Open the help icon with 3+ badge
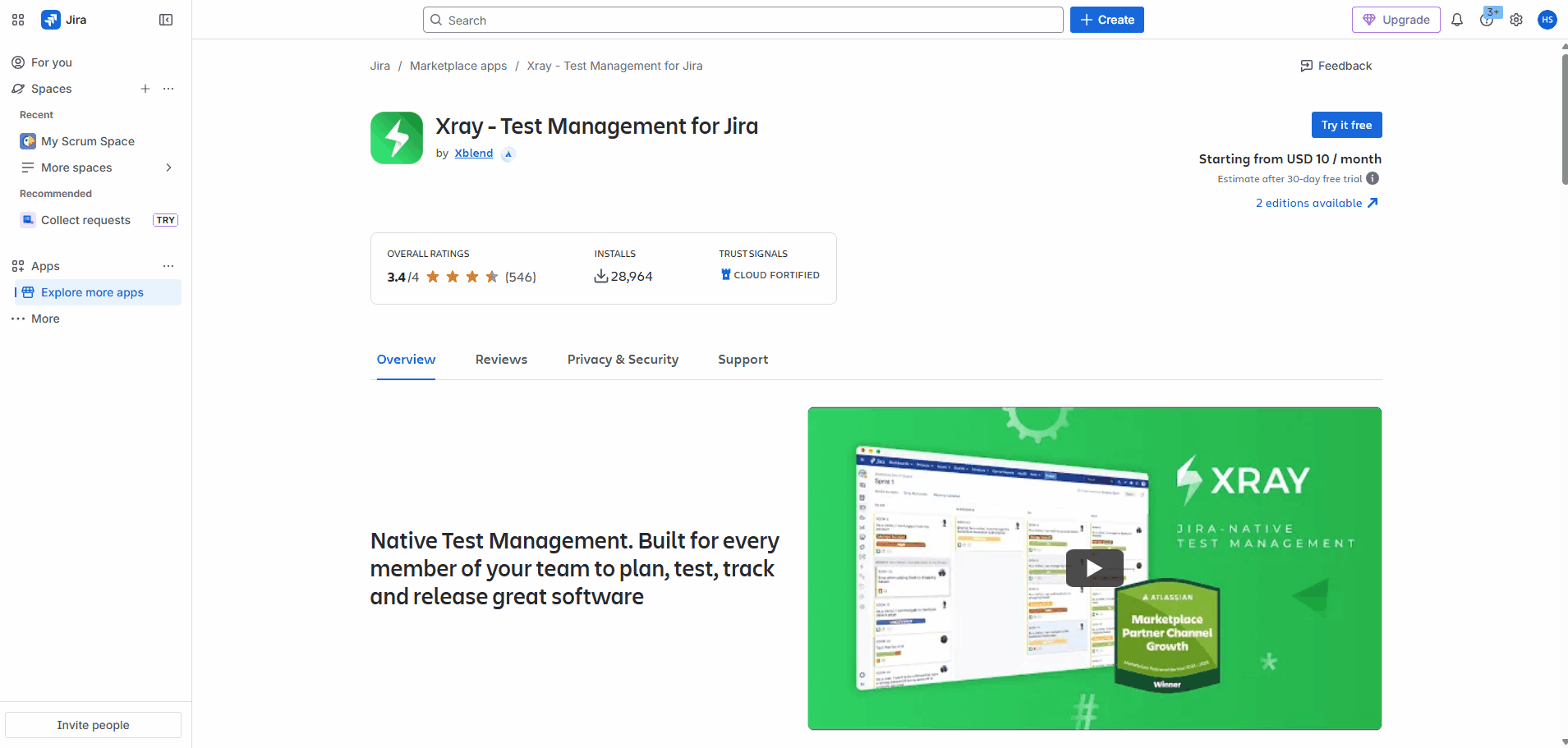This screenshot has width=1568, height=748. 1487,20
